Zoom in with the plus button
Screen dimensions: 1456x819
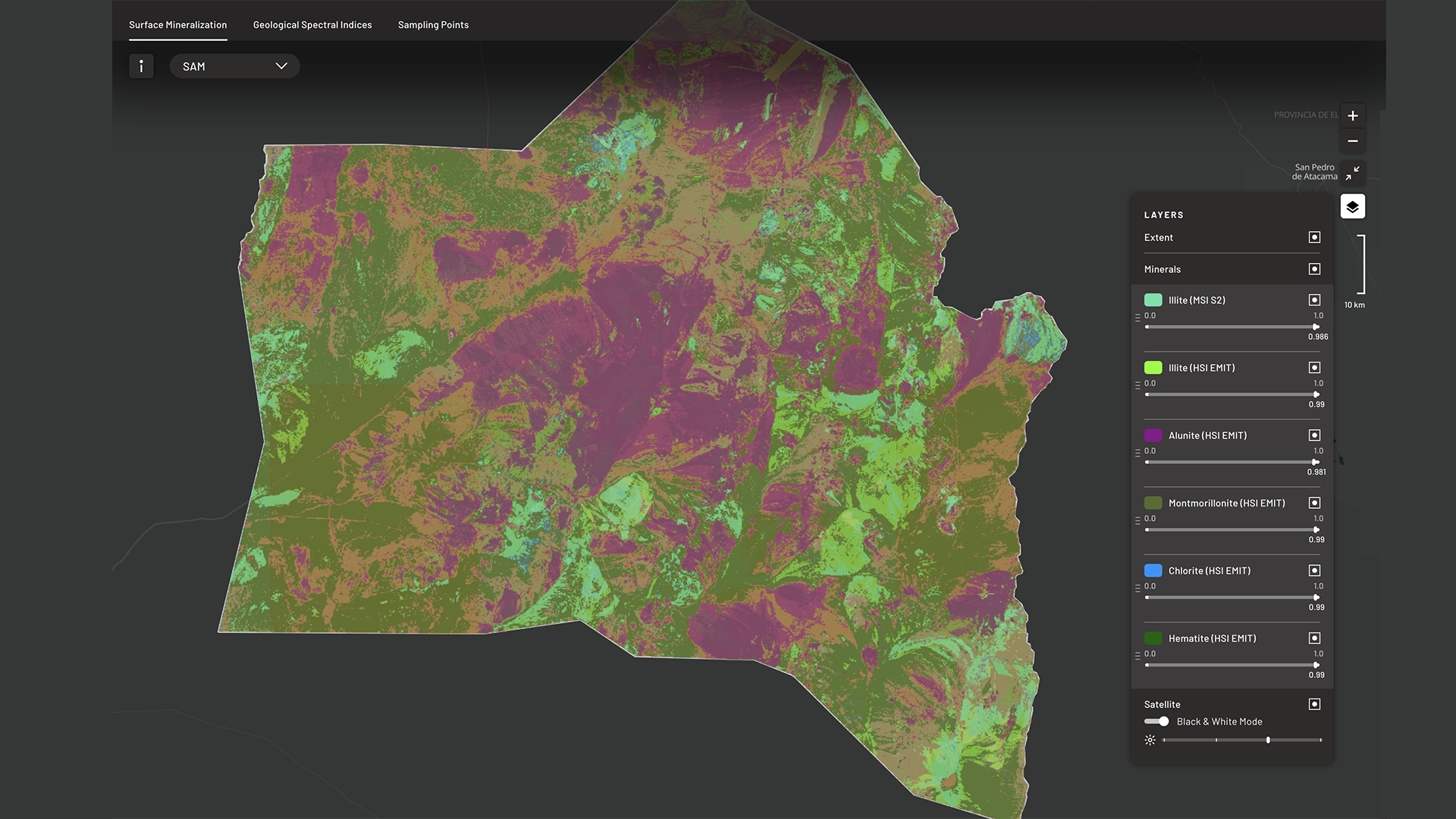coord(1352,116)
